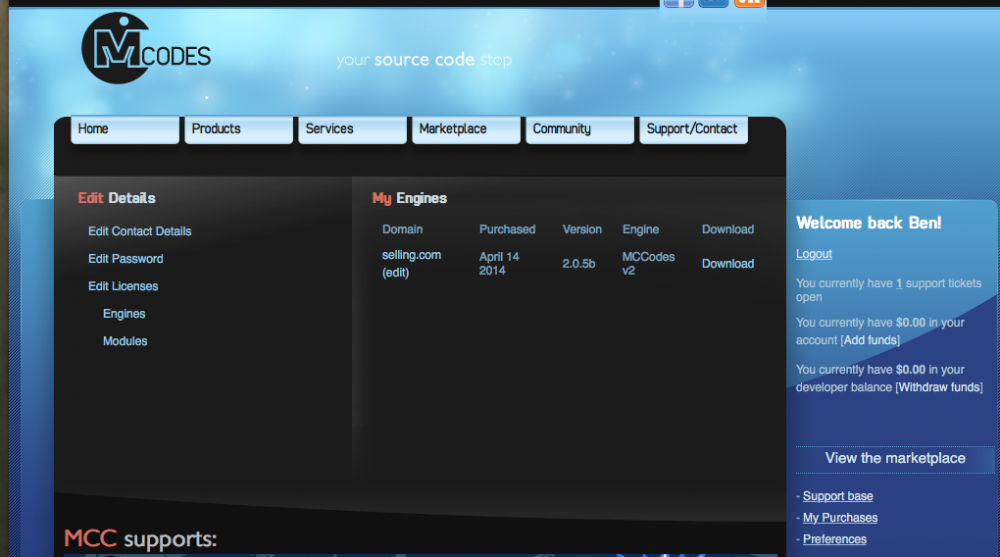Click the Add funds link
1000x557 pixels.
coord(870,341)
